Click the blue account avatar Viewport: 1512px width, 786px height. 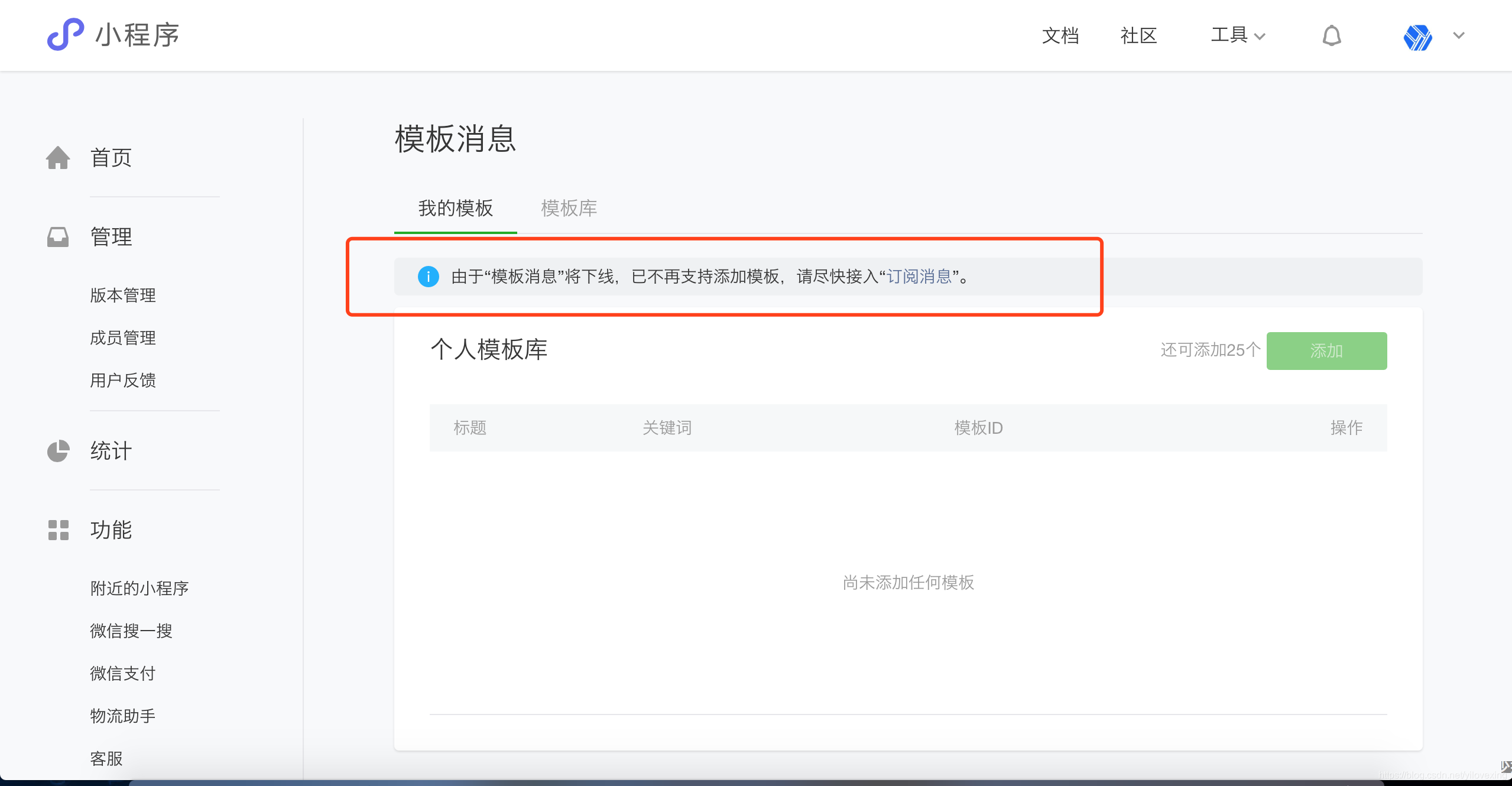[1417, 37]
